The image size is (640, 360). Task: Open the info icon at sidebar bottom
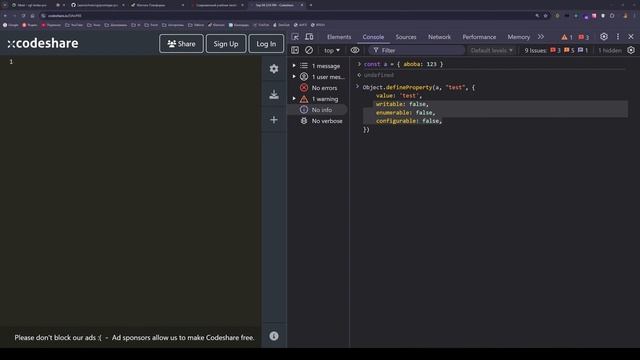274,336
